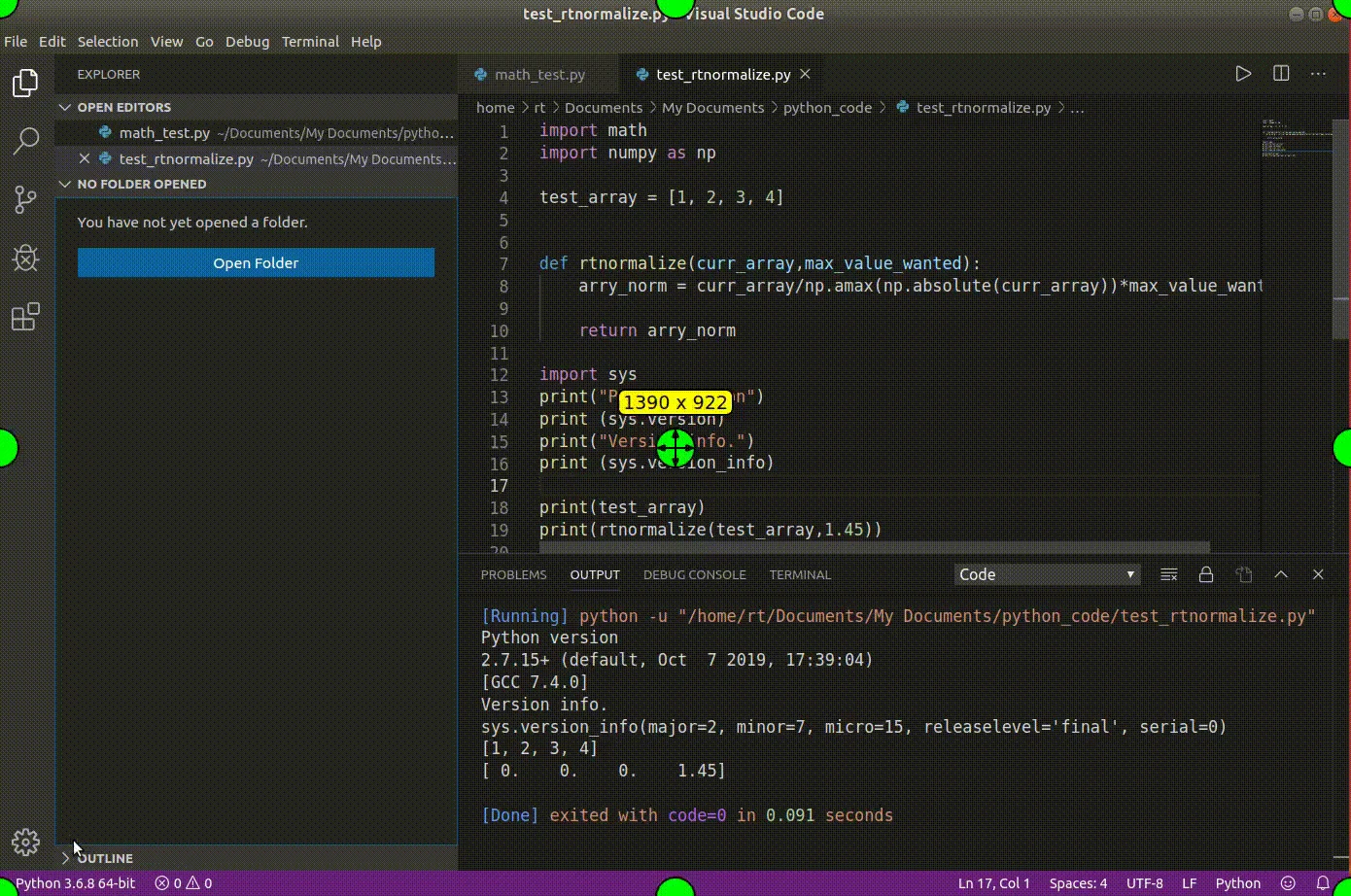Run code with the play icon
Image resolution: width=1351 pixels, height=896 pixels.
pos(1243,74)
